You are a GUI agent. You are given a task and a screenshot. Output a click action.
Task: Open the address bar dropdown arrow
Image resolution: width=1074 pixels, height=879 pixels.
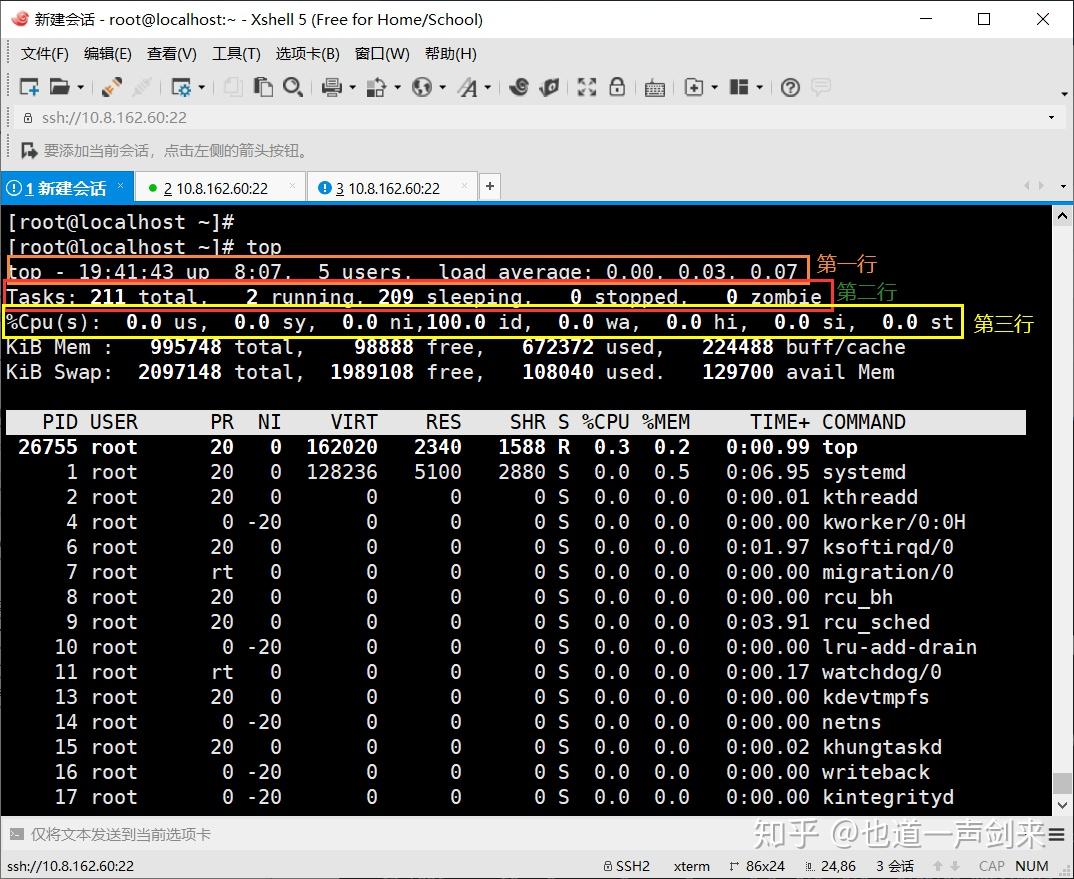point(1051,118)
